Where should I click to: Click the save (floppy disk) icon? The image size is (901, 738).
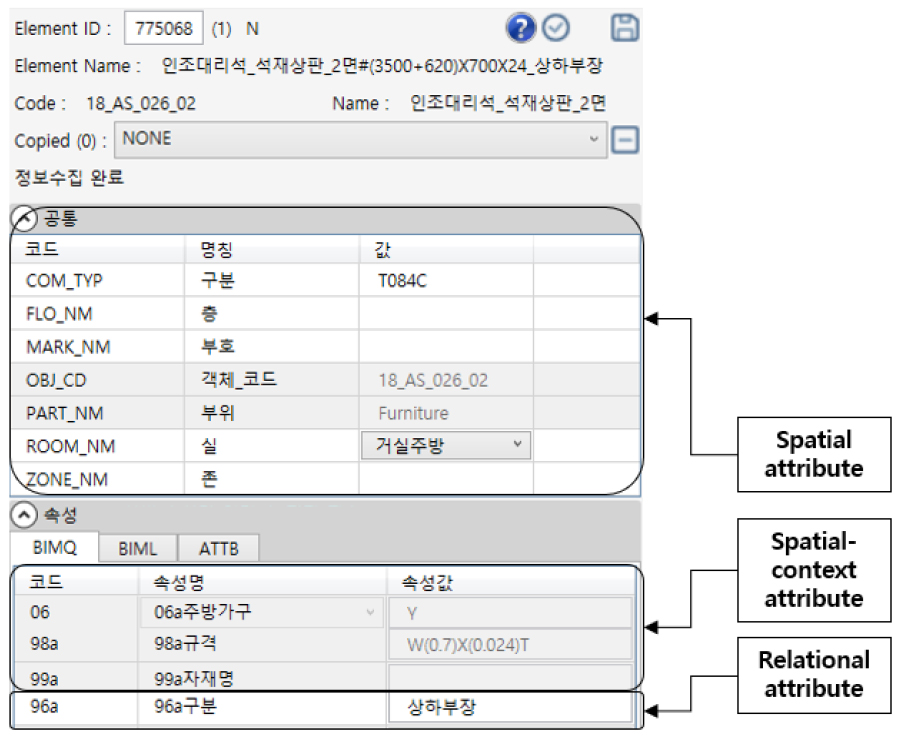tap(623, 28)
